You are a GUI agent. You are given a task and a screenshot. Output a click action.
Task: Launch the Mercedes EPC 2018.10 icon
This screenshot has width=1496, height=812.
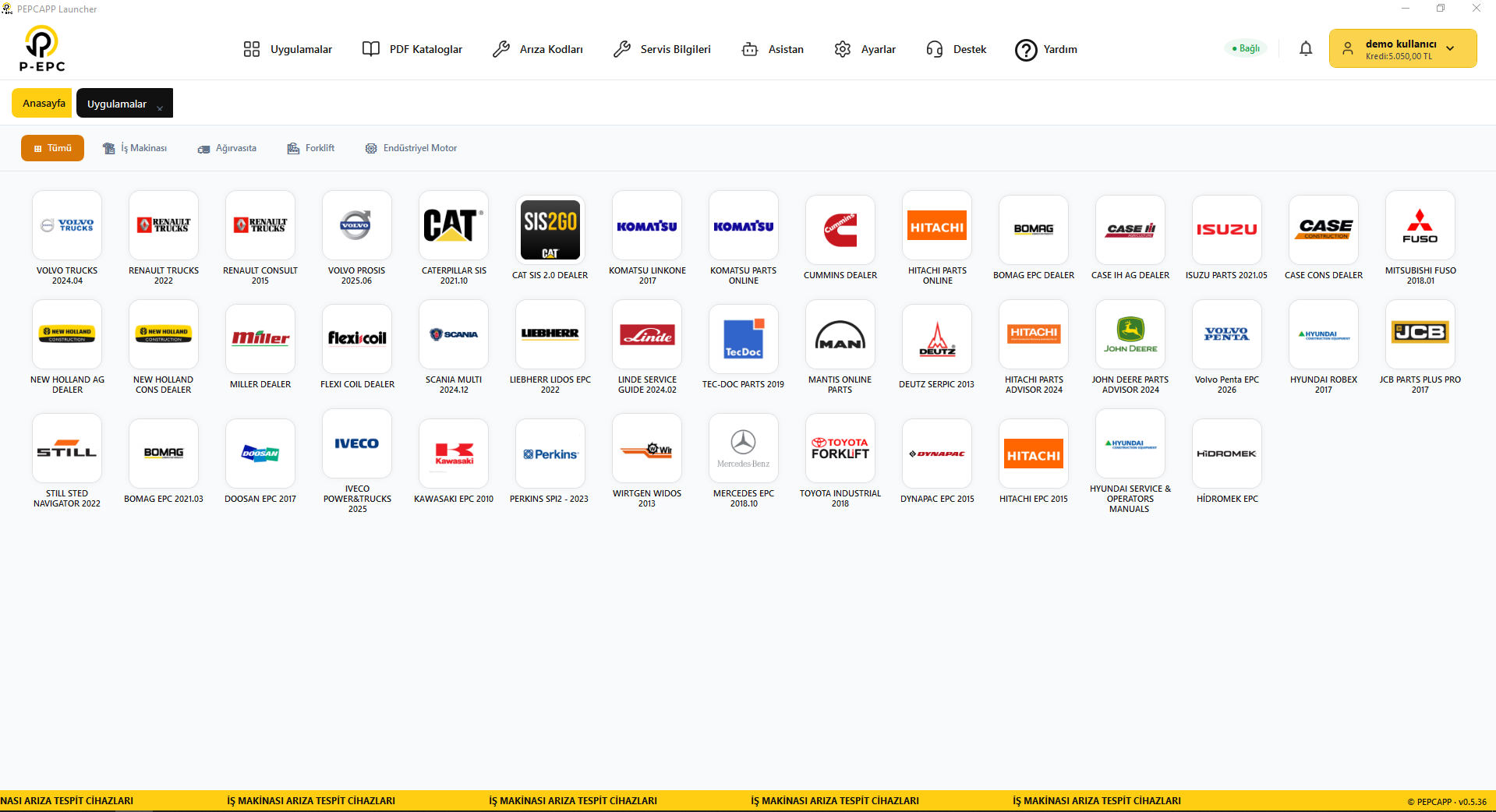744,448
